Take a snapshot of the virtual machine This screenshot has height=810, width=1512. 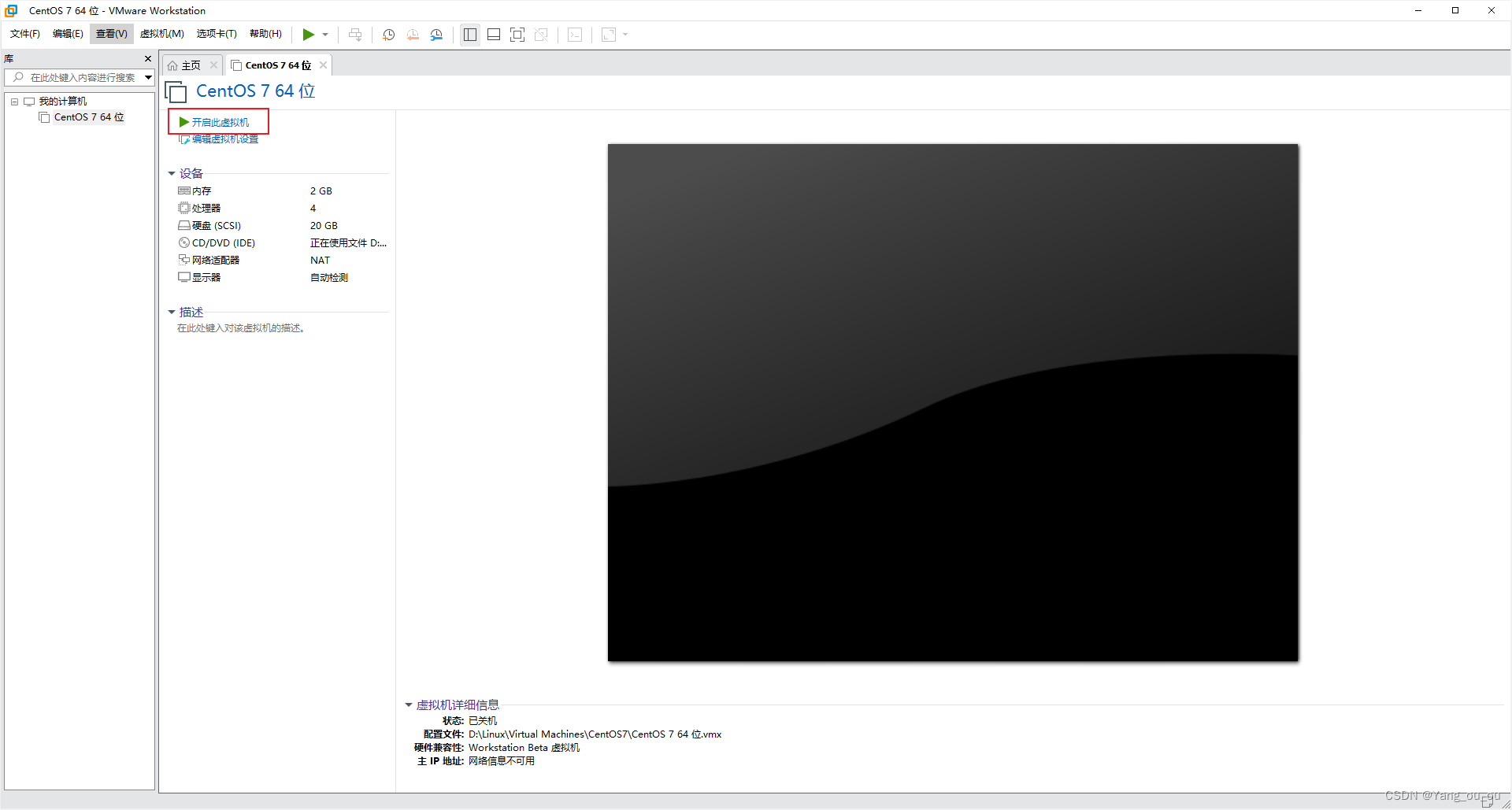click(x=388, y=34)
